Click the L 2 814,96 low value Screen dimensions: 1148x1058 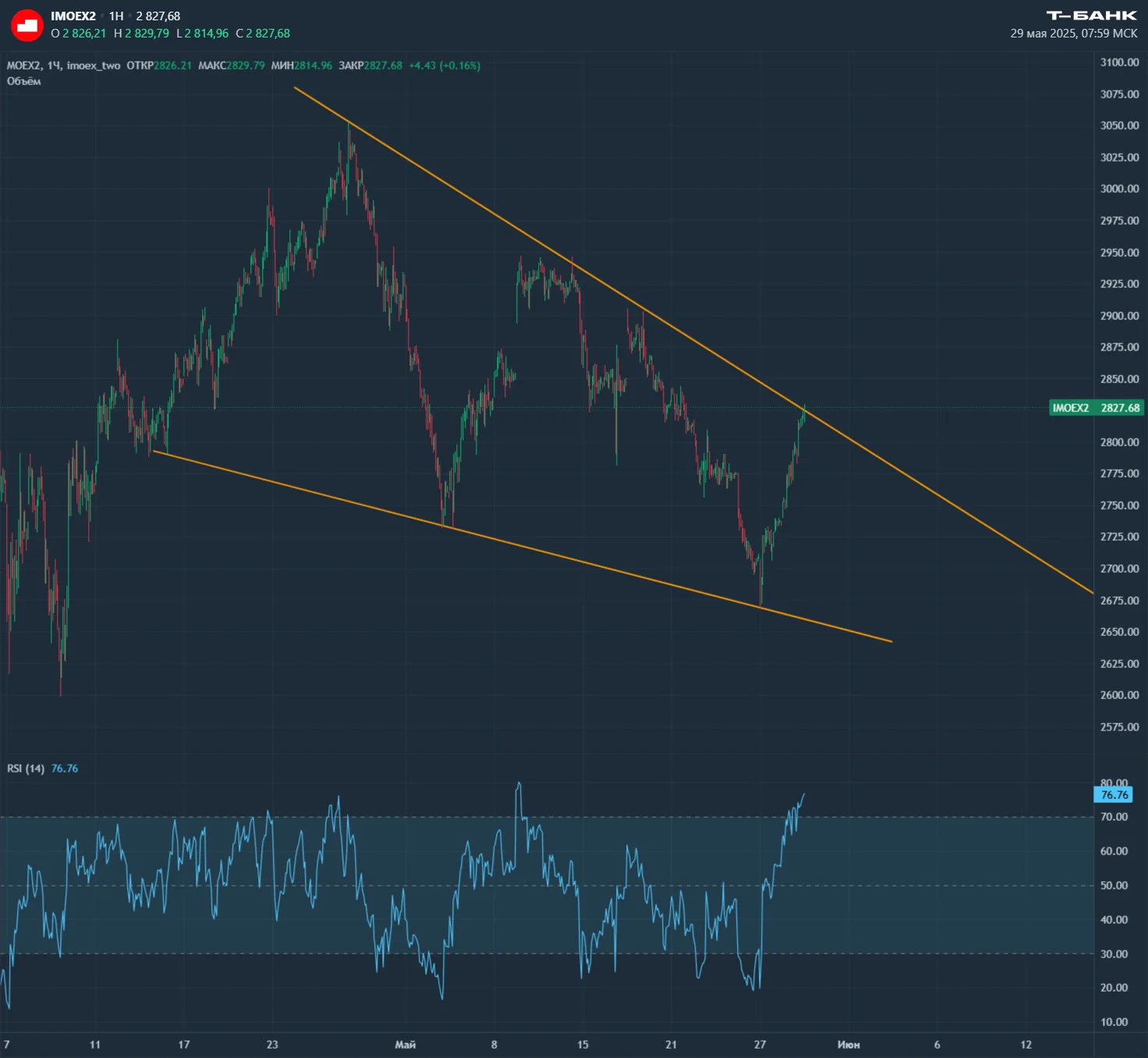[x=203, y=34]
